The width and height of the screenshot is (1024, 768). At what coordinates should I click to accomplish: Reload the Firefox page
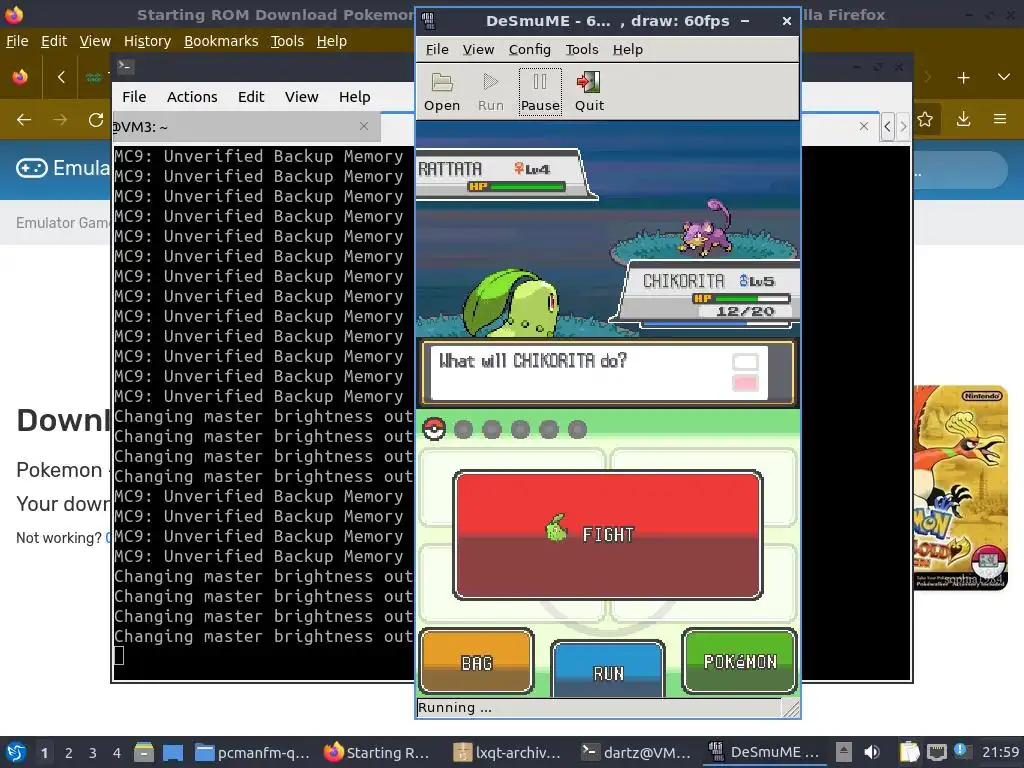pyautogui.click(x=96, y=120)
